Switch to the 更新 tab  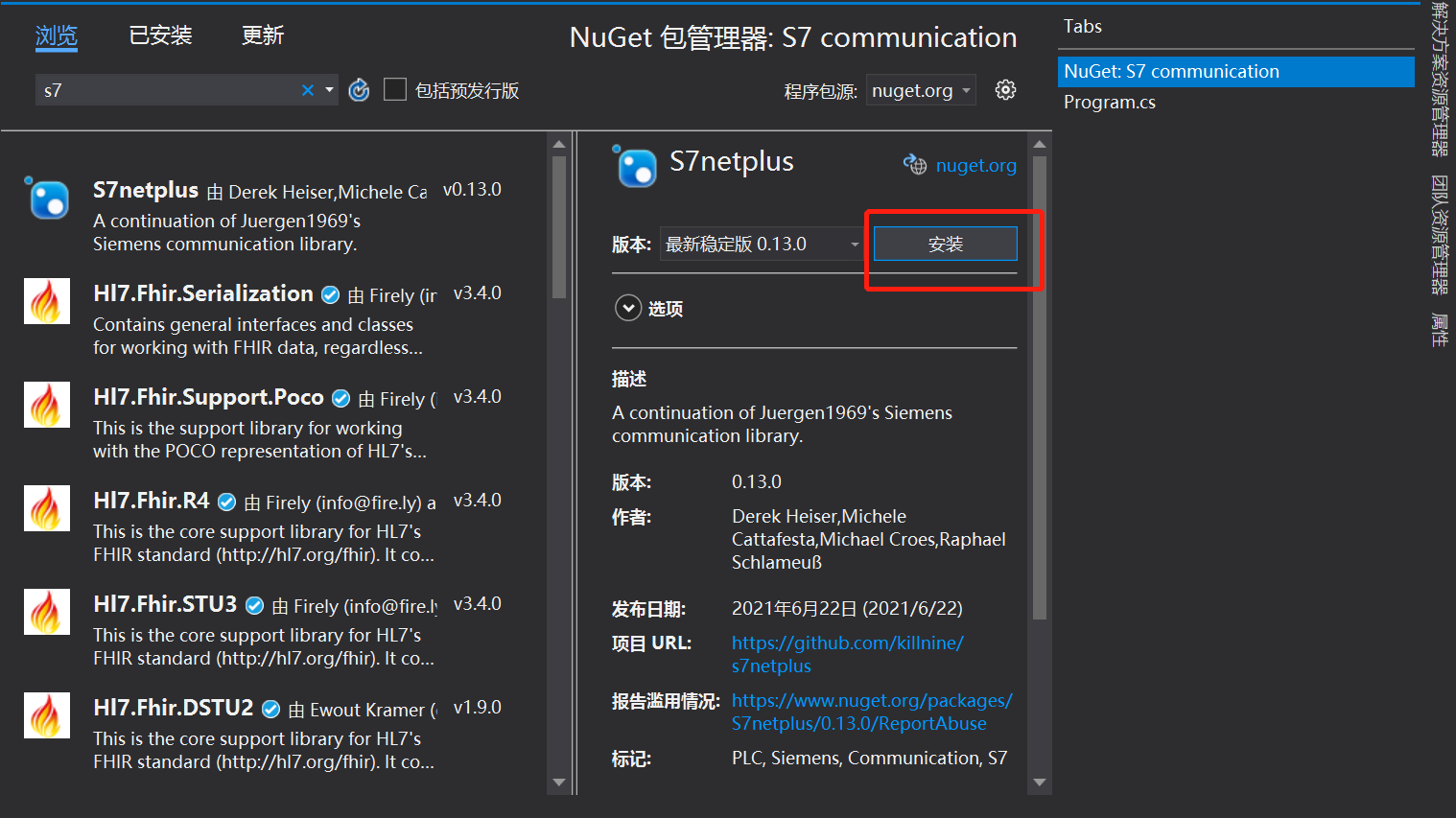coord(263,35)
